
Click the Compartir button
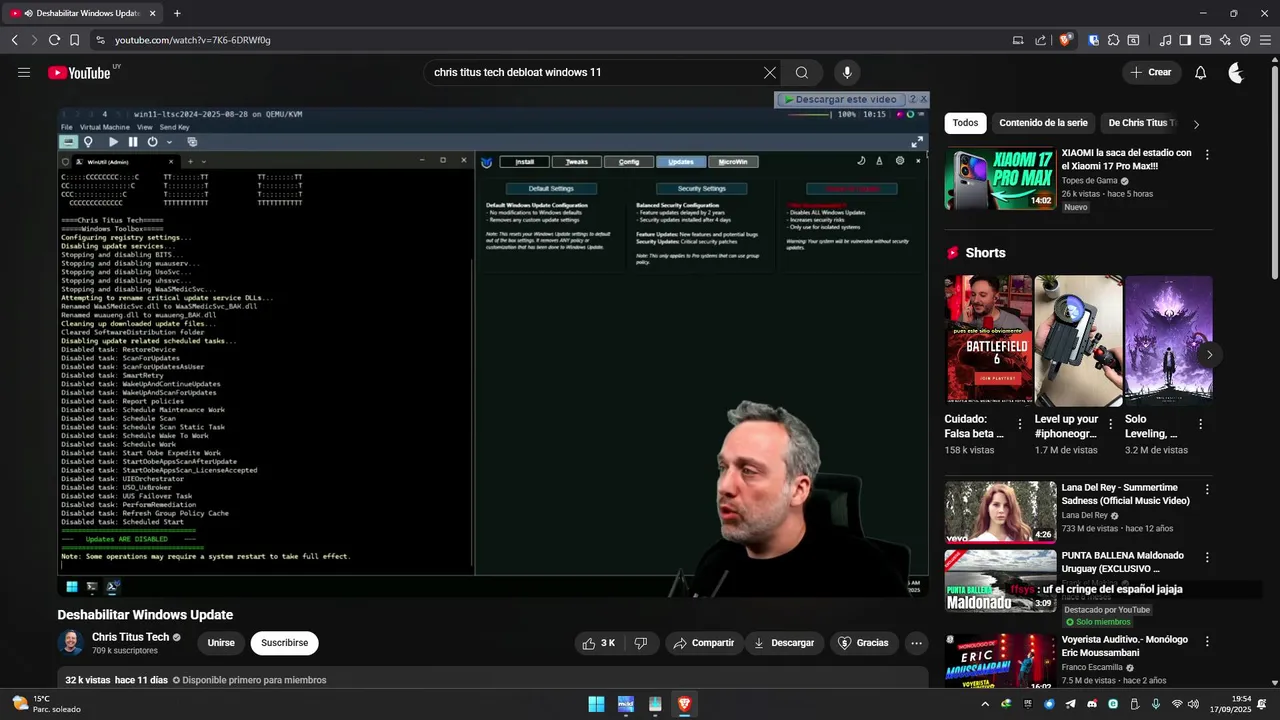click(704, 643)
